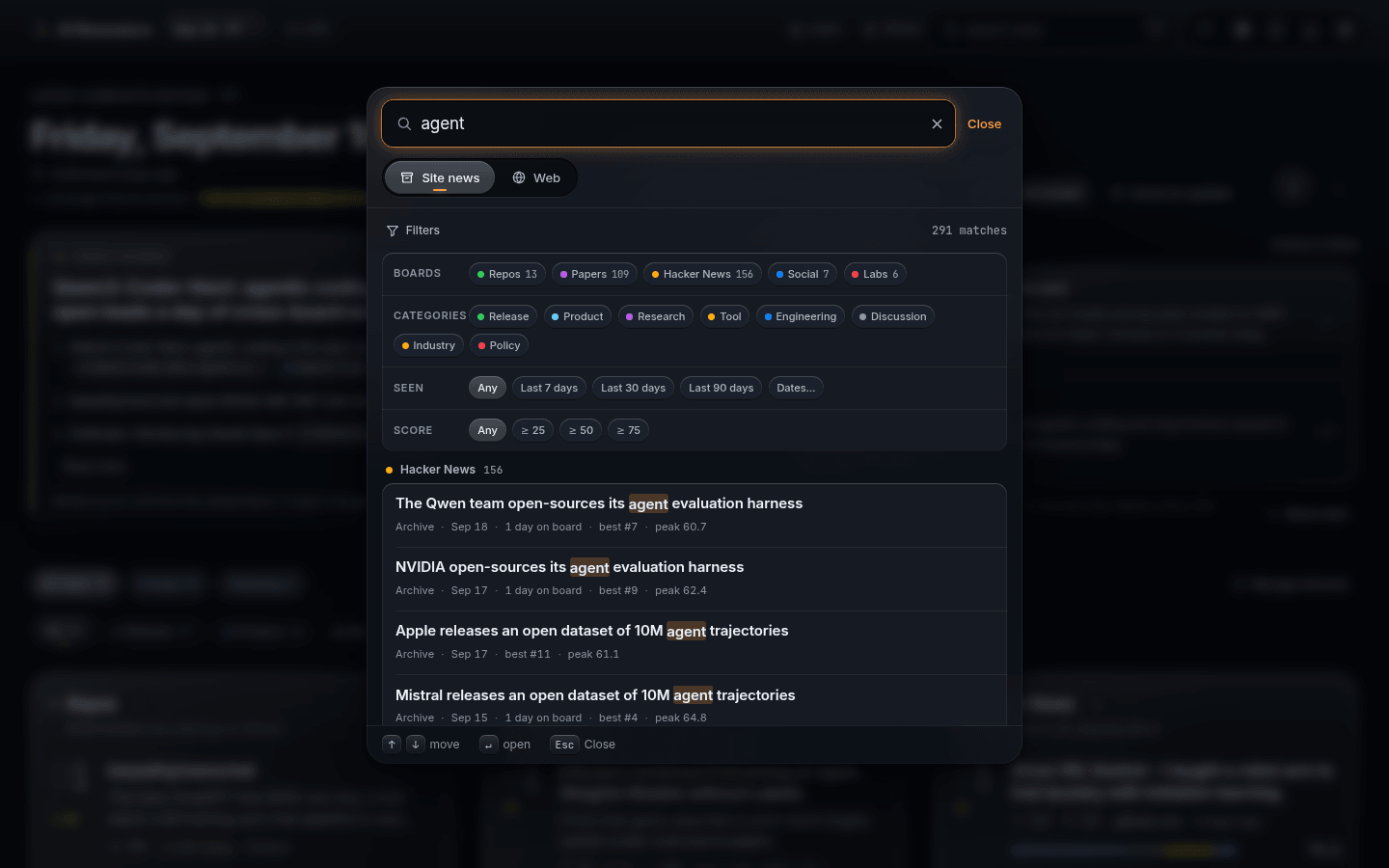
Task: Select Any in the Score filter
Action: click(487, 430)
